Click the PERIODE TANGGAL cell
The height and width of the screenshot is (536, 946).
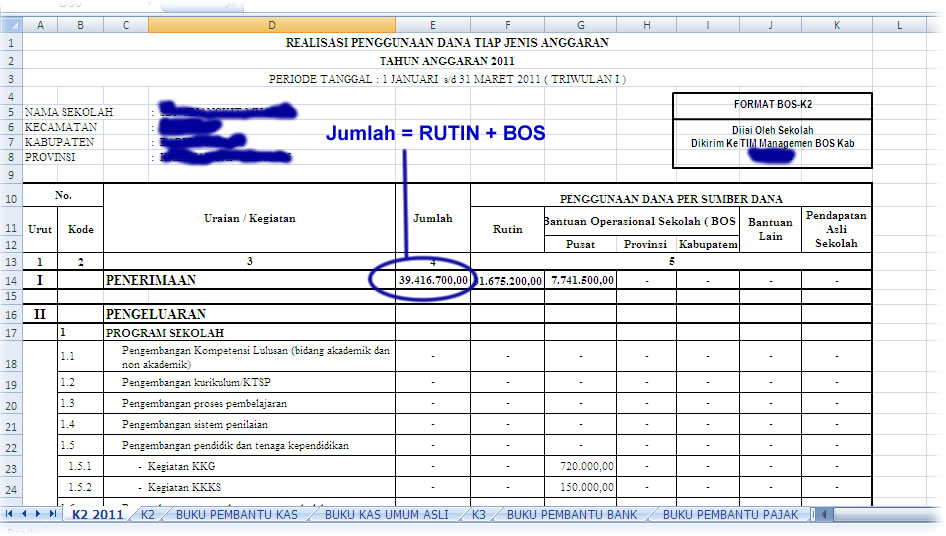point(447,79)
